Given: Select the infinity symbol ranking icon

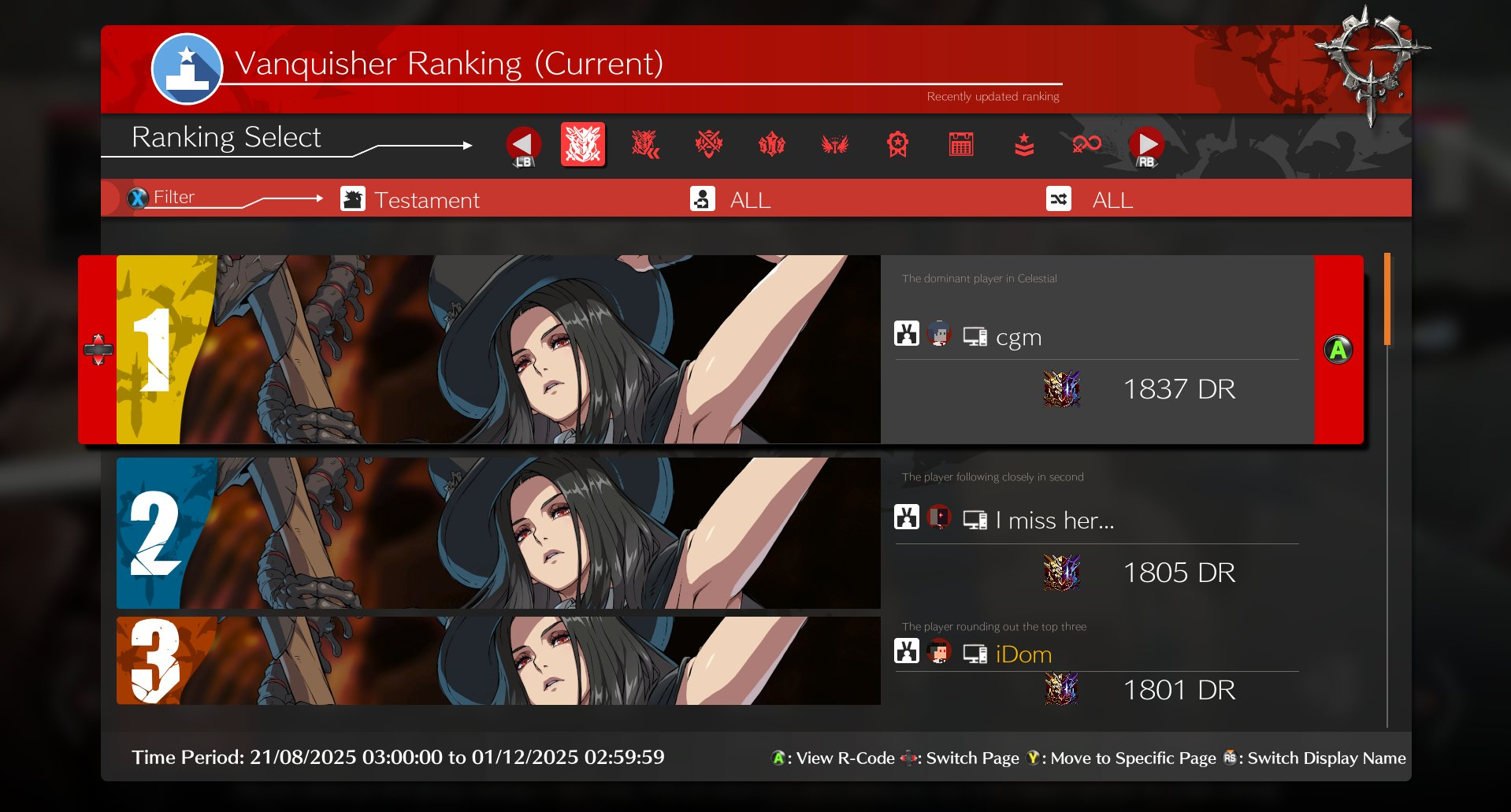Looking at the screenshot, I should point(1086,143).
